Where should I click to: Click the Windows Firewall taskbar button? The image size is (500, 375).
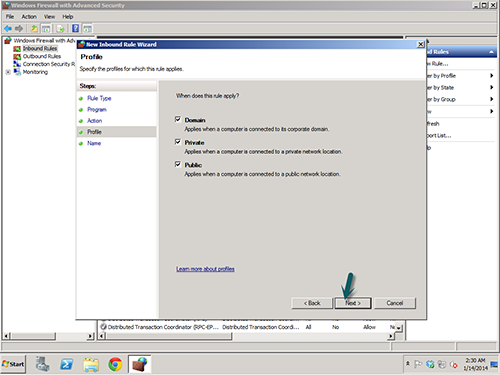tap(139, 364)
